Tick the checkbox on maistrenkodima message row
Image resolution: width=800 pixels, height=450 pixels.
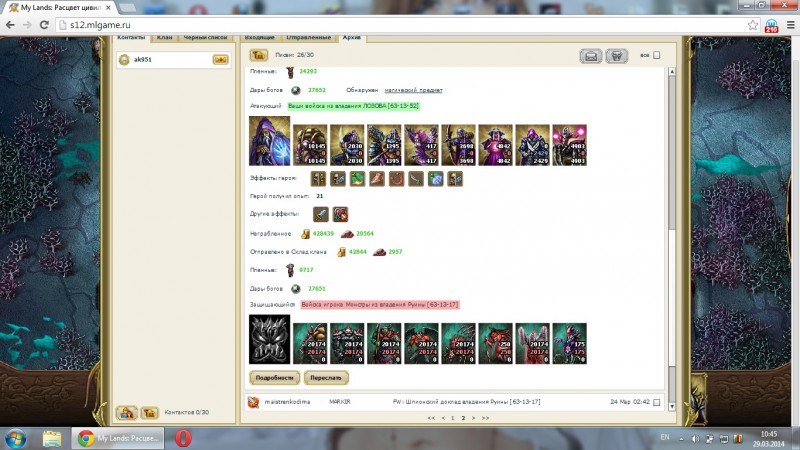[657, 403]
